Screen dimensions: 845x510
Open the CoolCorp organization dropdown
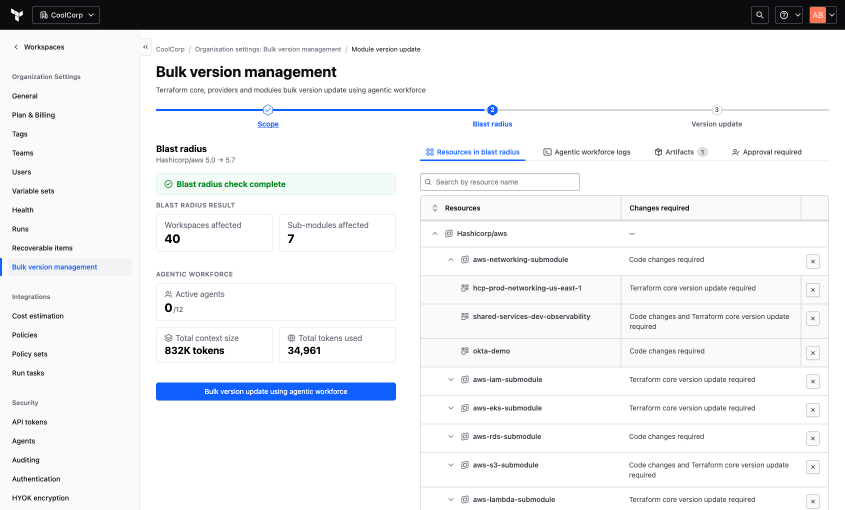click(66, 15)
